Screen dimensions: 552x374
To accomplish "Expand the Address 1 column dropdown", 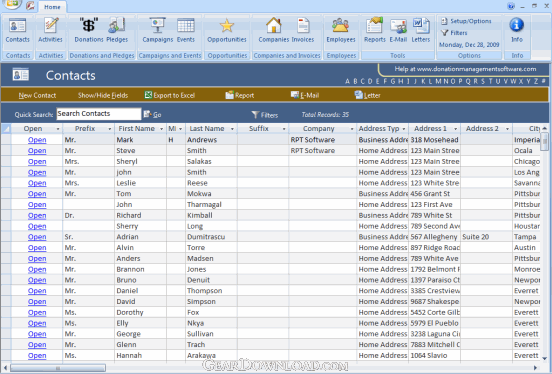I will pos(456,129).
